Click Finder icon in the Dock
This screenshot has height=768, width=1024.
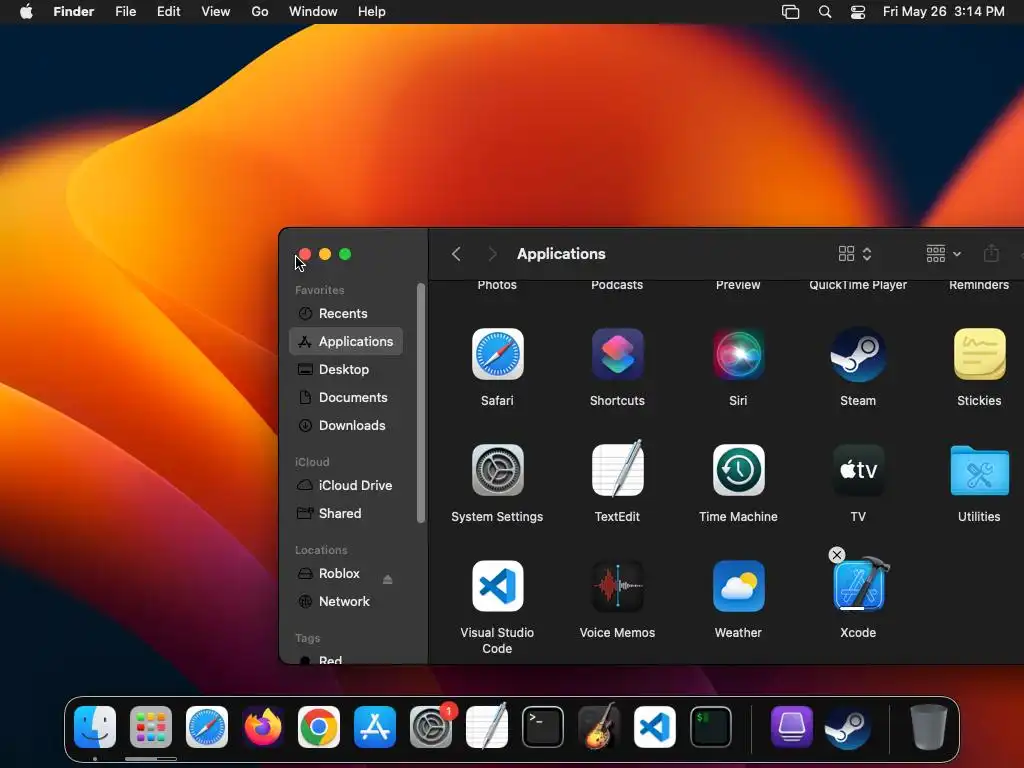(x=95, y=727)
